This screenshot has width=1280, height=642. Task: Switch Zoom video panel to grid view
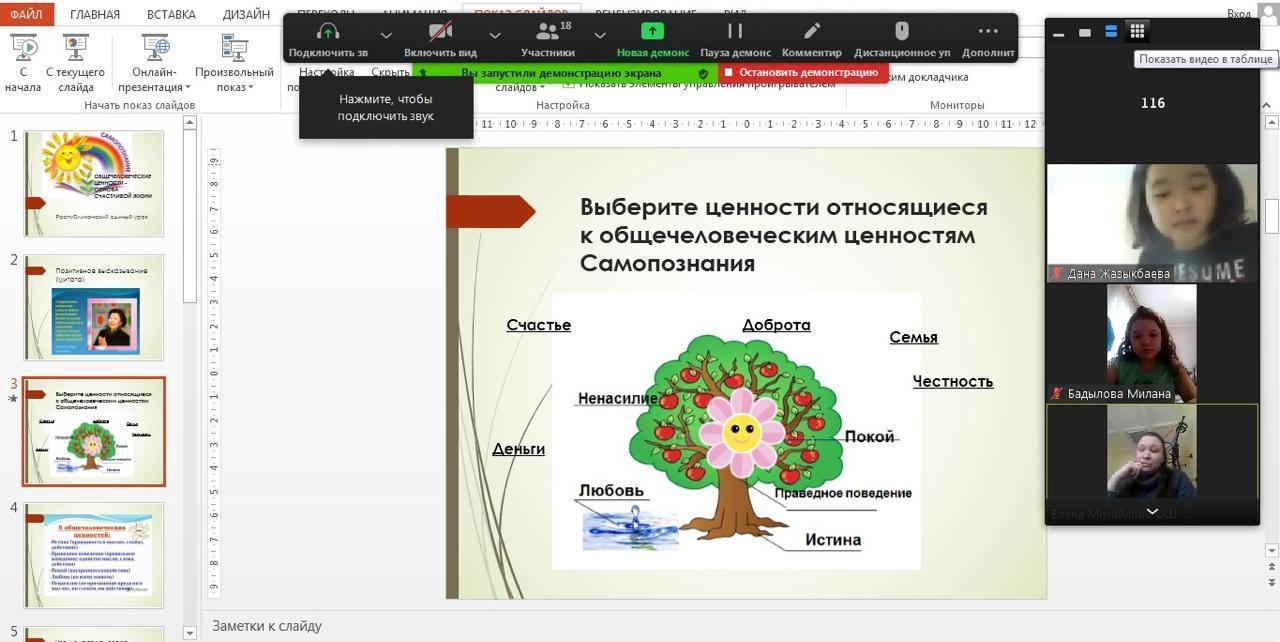tap(1137, 31)
